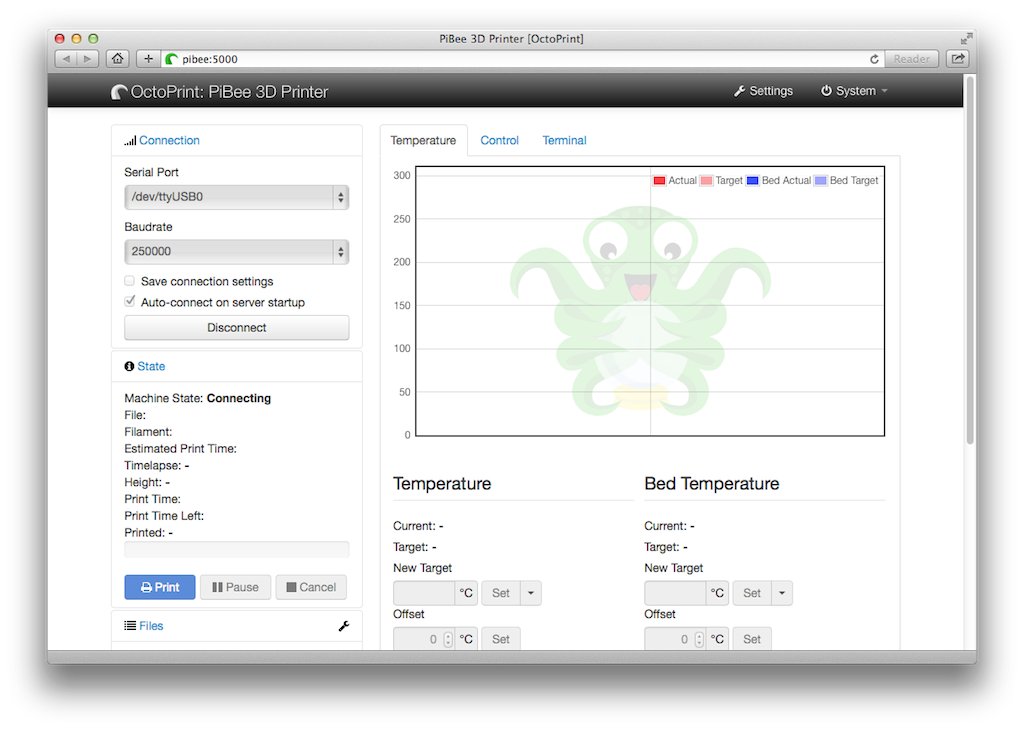Viewport: 1024px width, 730px height.
Task: Click the System power icon
Action: [x=826, y=91]
